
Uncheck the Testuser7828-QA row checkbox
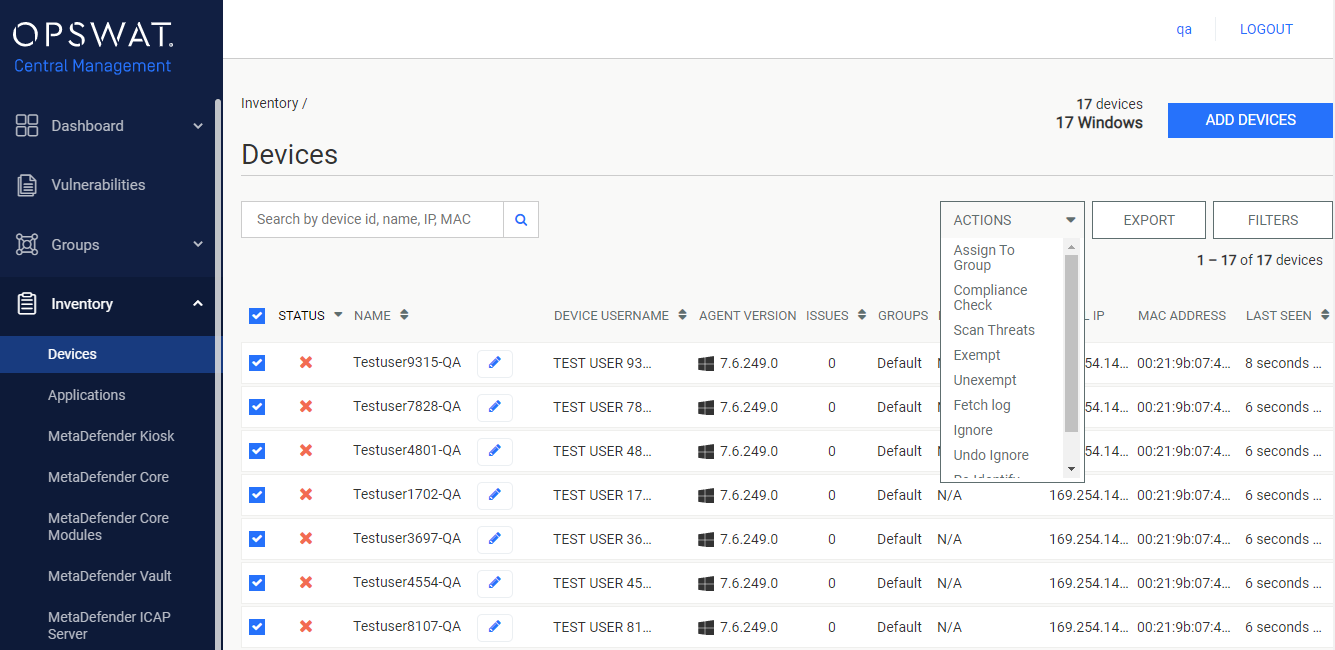tap(257, 407)
